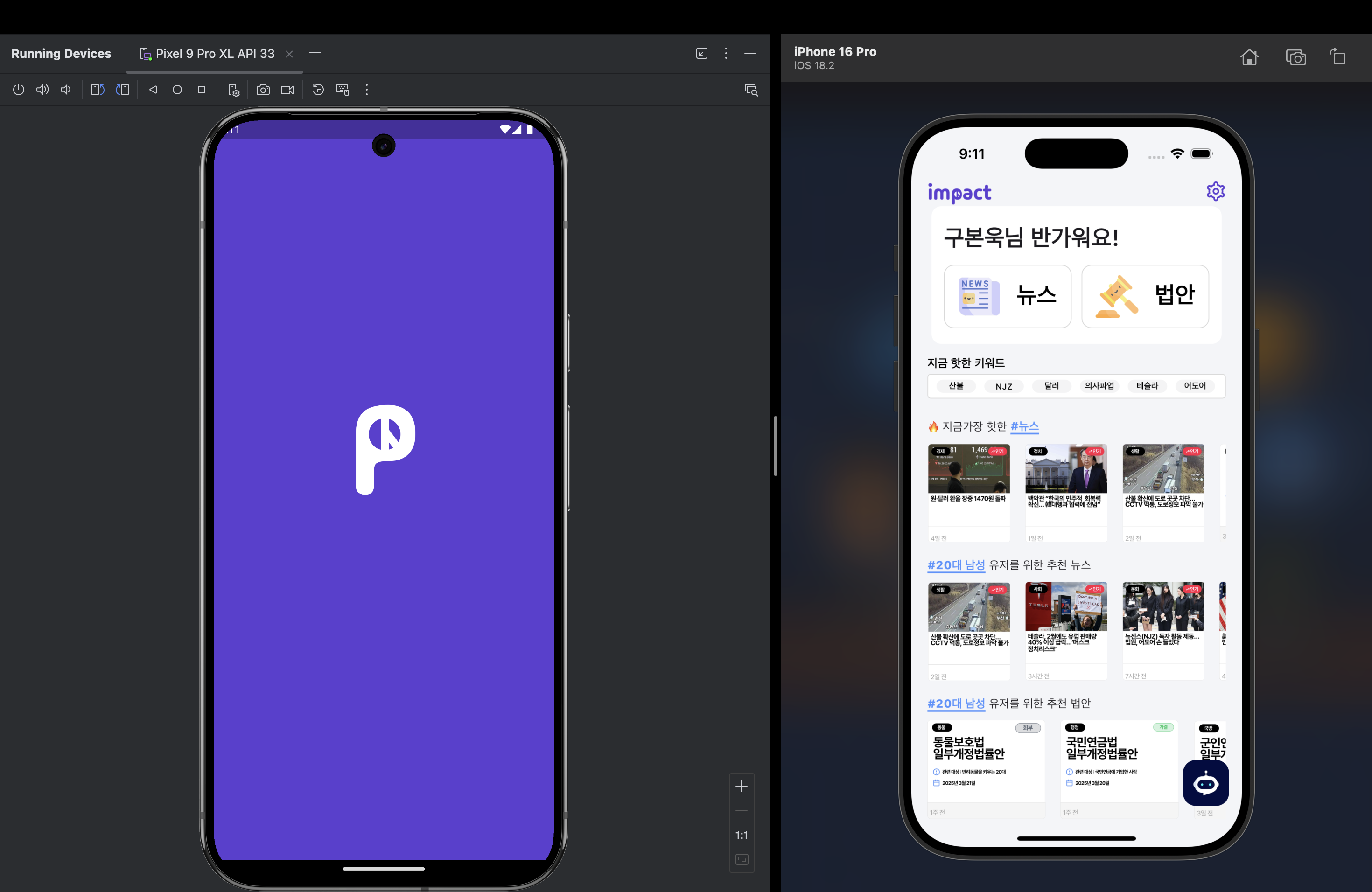Take emulator screenshot with camera icon
The image size is (1372, 892).
coord(263,90)
